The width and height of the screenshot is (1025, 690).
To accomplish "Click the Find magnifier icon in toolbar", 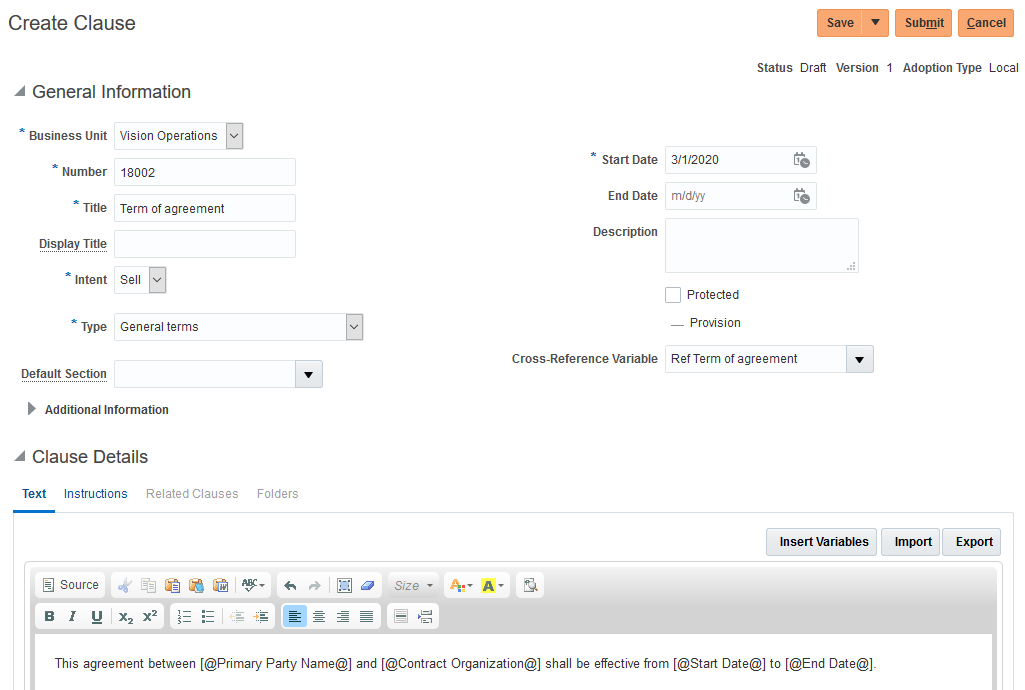I will click(x=530, y=585).
